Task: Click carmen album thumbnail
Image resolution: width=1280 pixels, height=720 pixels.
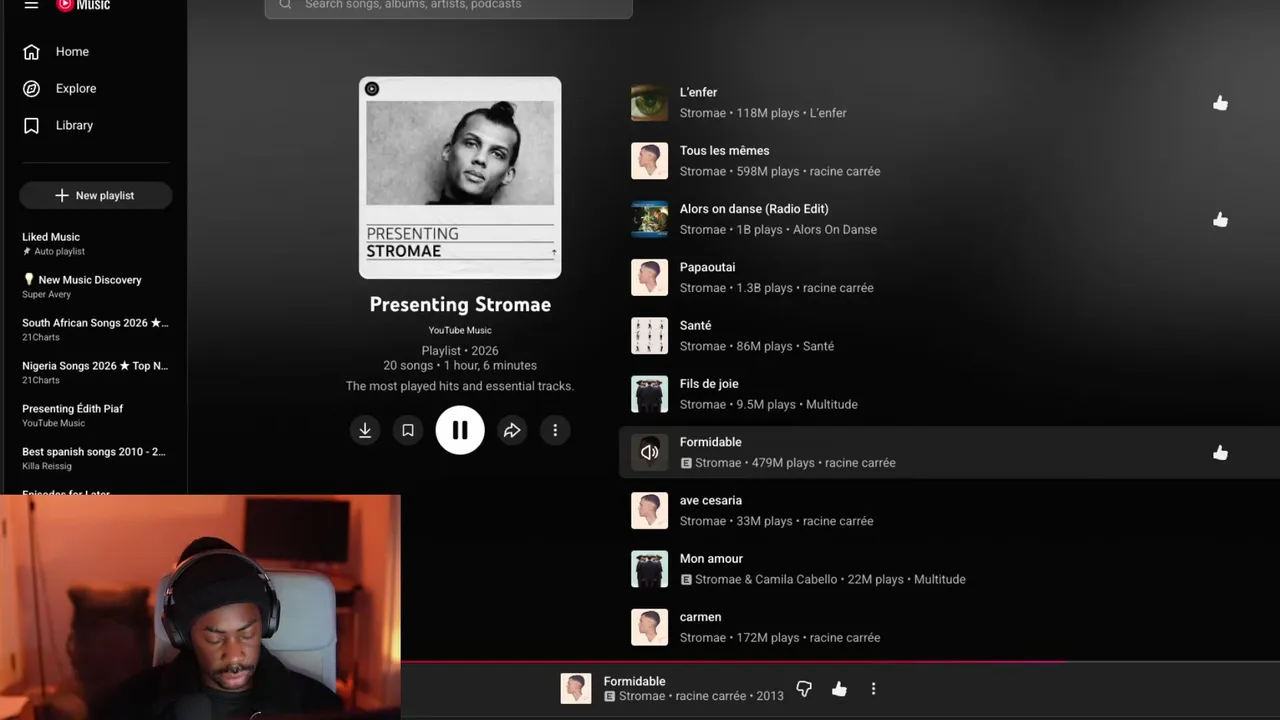Action: pyautogui.click(x=649, y=627)
